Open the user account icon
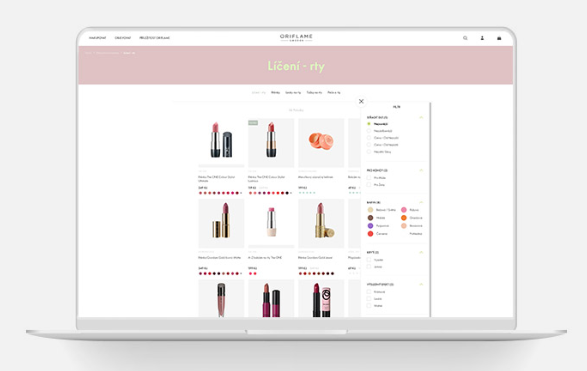 click(482, 38)
